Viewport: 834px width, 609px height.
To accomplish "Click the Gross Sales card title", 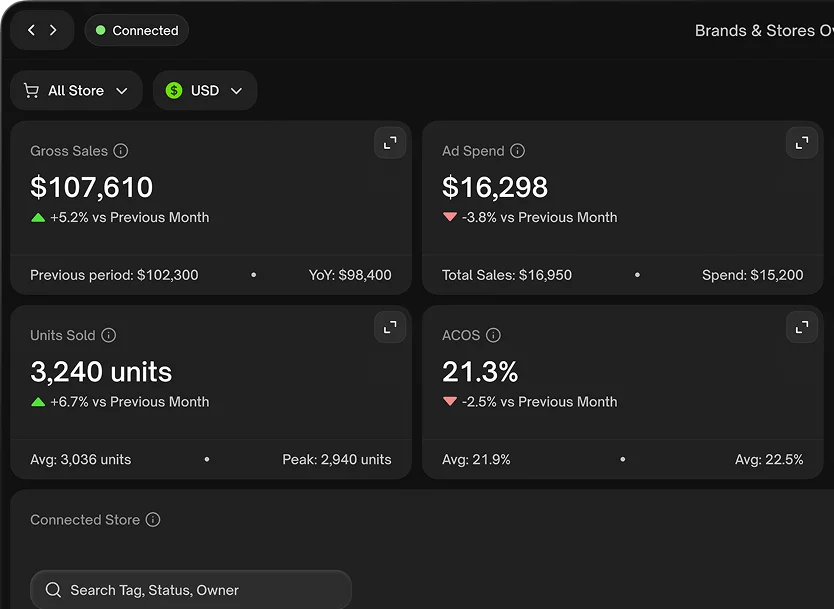I will (69, 151).
